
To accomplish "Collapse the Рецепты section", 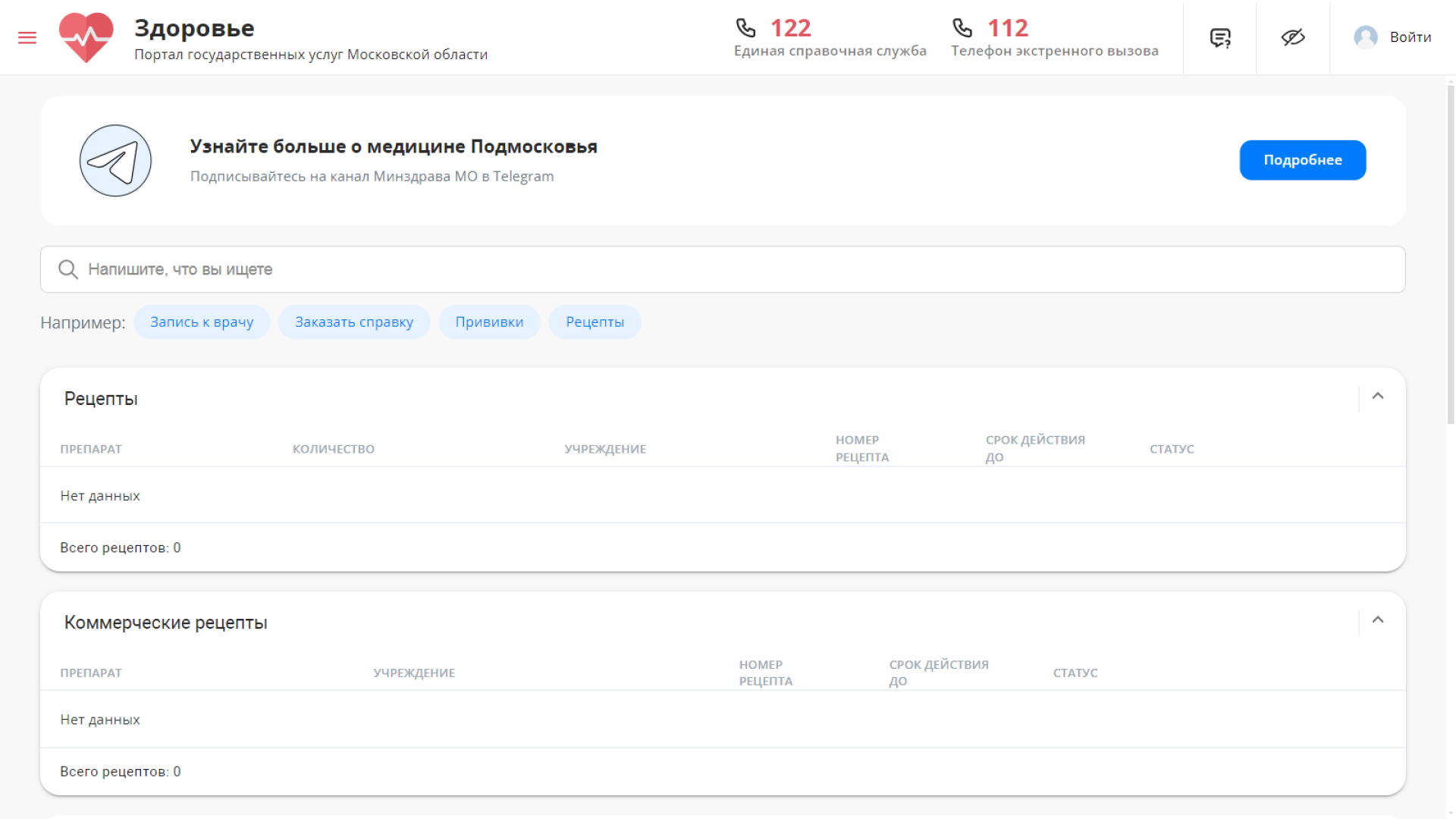I will (1378, 397).
